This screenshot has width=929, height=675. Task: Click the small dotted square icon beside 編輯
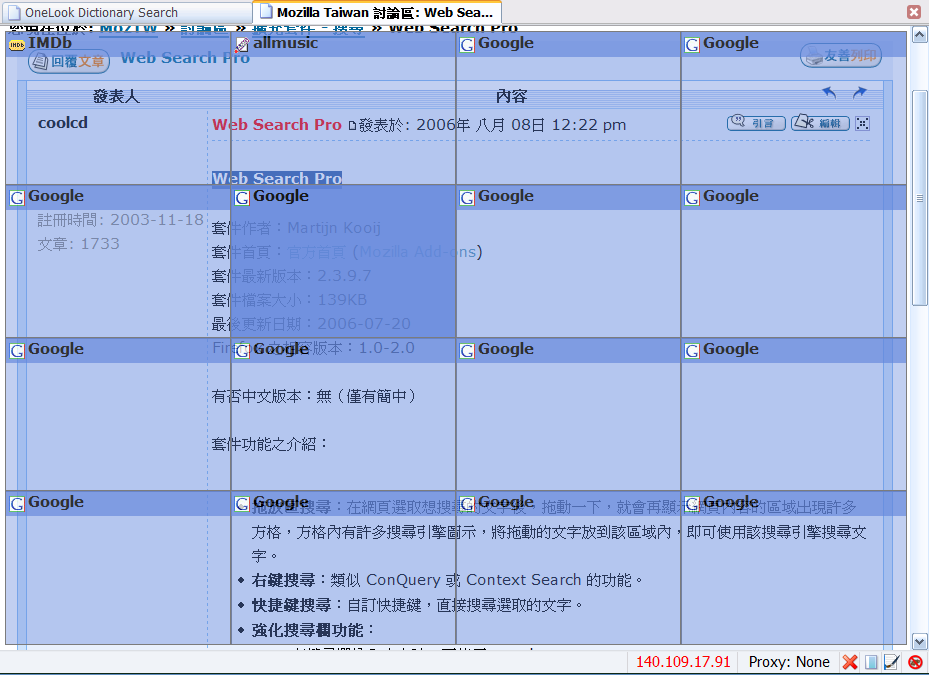pos(863,123)
